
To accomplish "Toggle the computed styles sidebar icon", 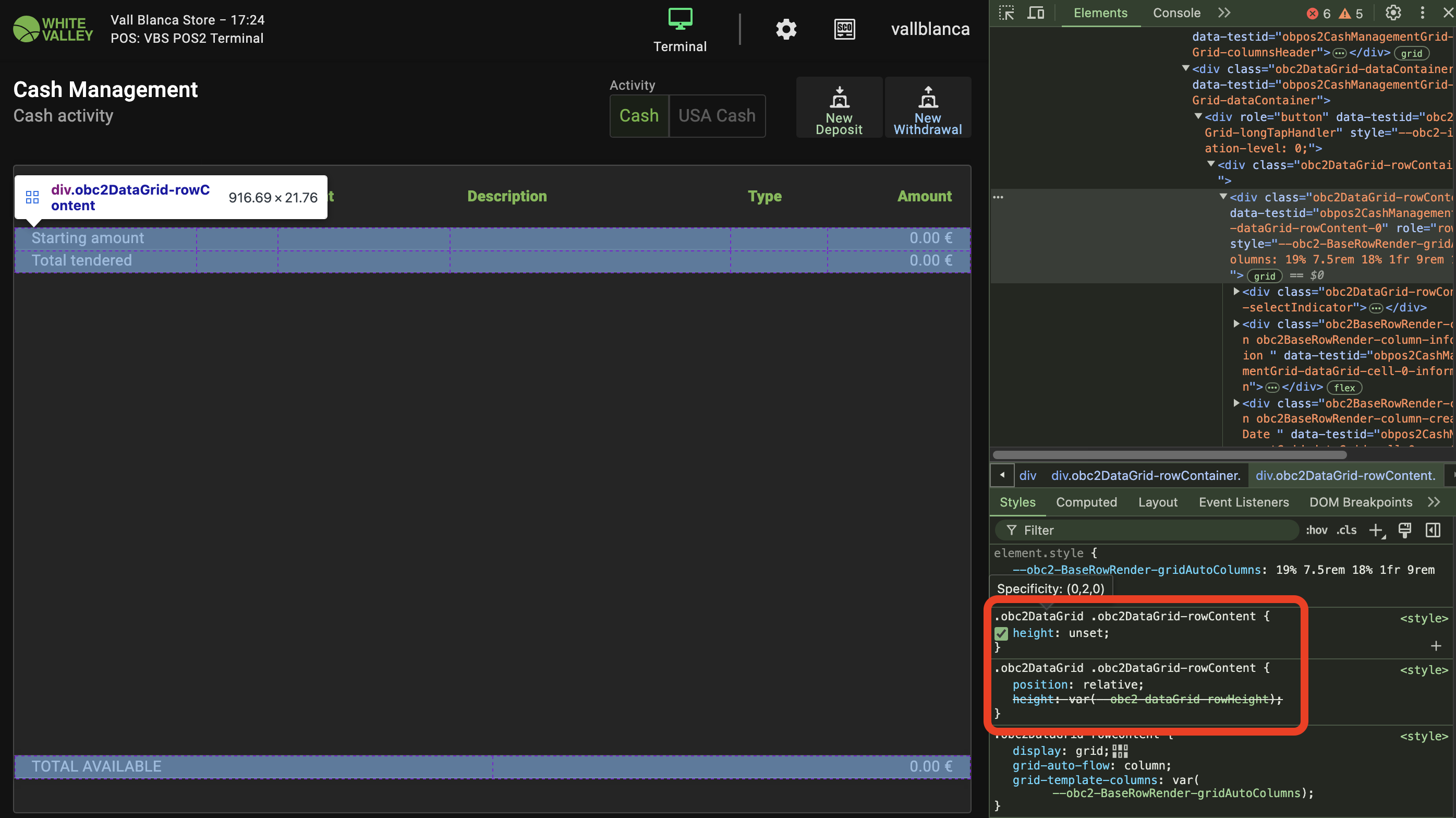I will click(x=1433, y=530).
